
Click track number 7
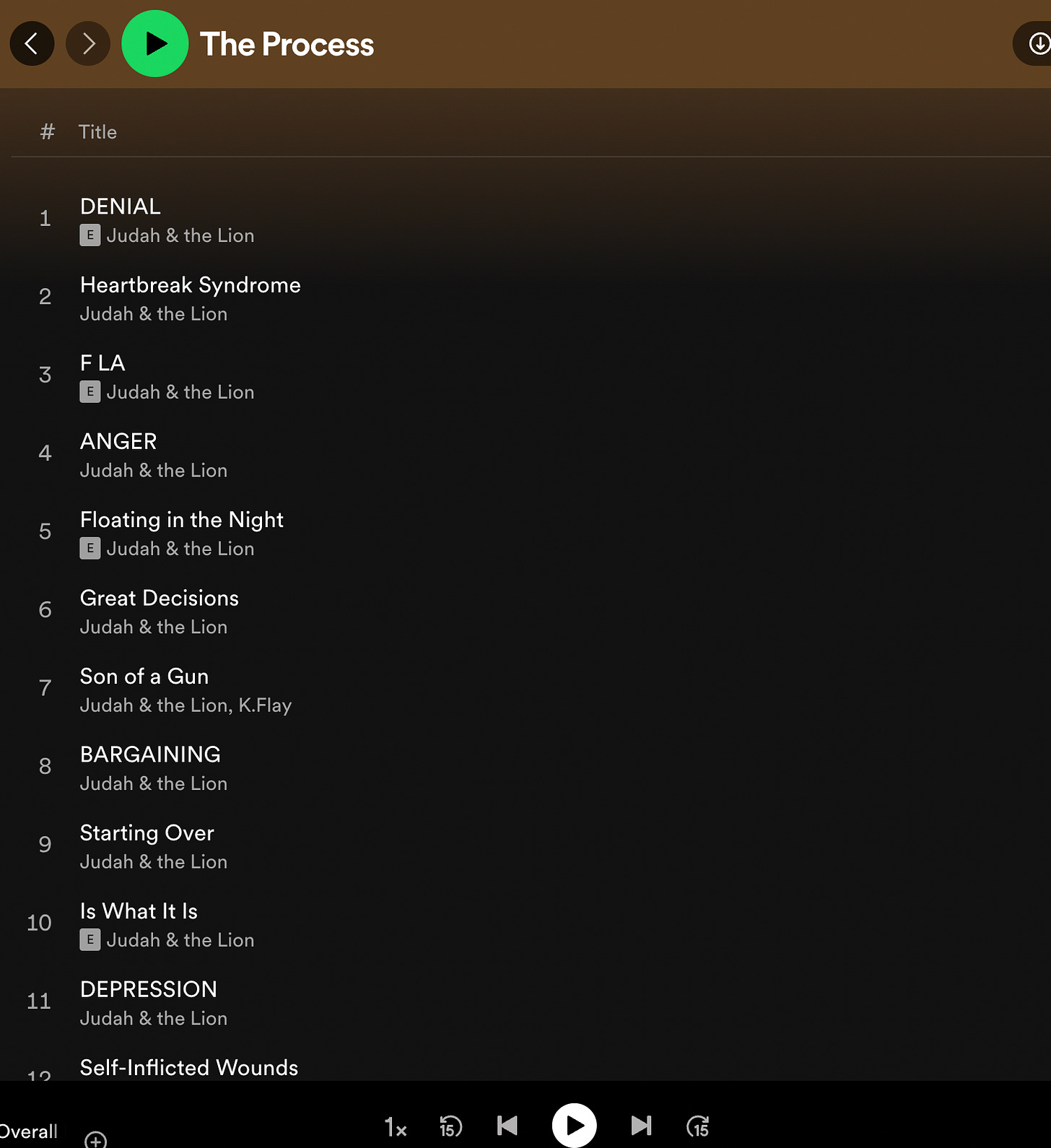click(45, 688)
